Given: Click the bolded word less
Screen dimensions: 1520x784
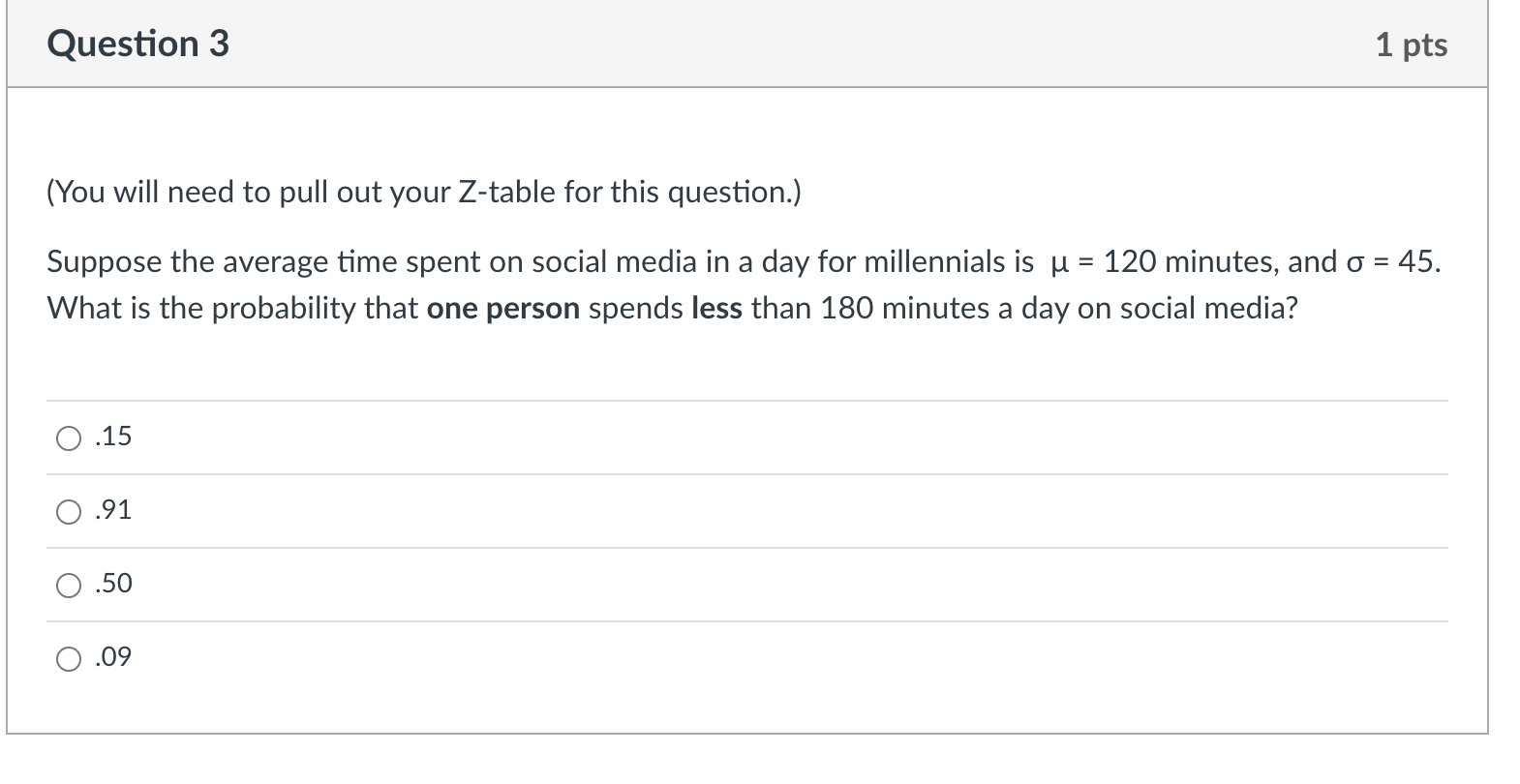Looking at the screenshot, I should [714, 308].
